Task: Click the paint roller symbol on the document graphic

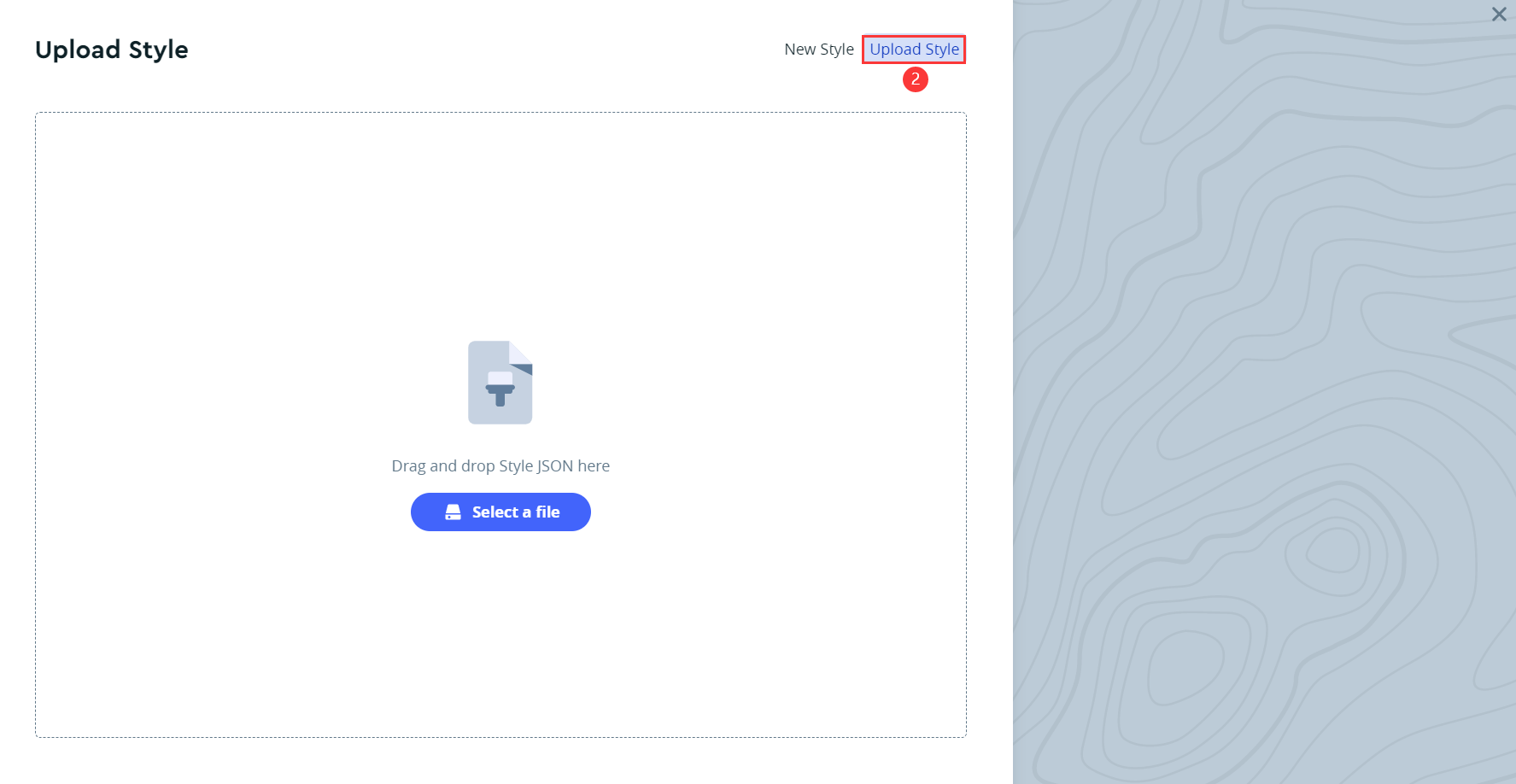Action: tap(500, 389)
